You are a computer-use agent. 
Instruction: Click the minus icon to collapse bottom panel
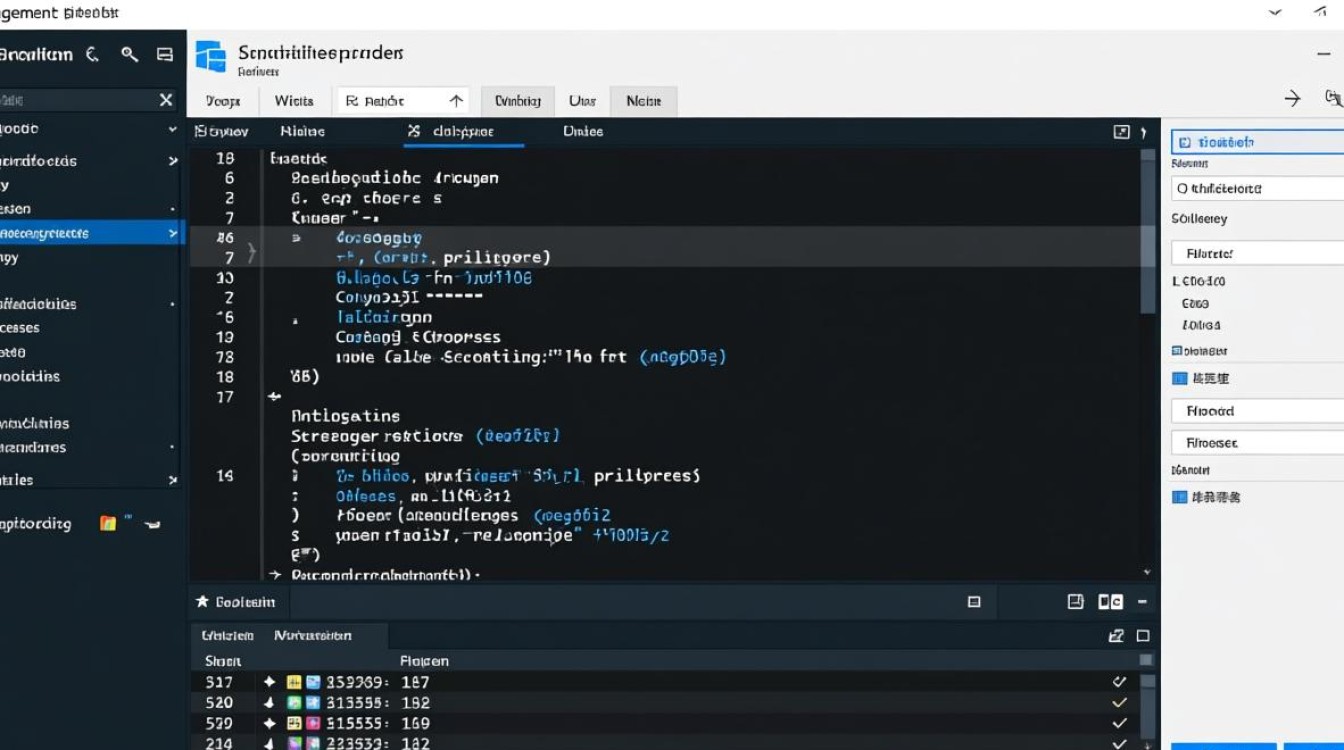point(1142,602)
